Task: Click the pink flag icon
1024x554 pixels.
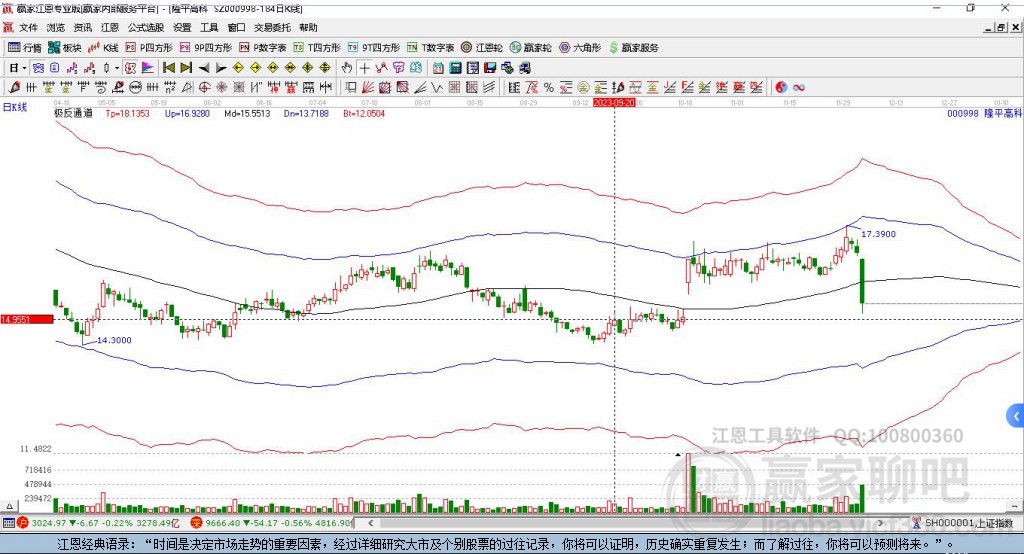Action: (148, 68)
